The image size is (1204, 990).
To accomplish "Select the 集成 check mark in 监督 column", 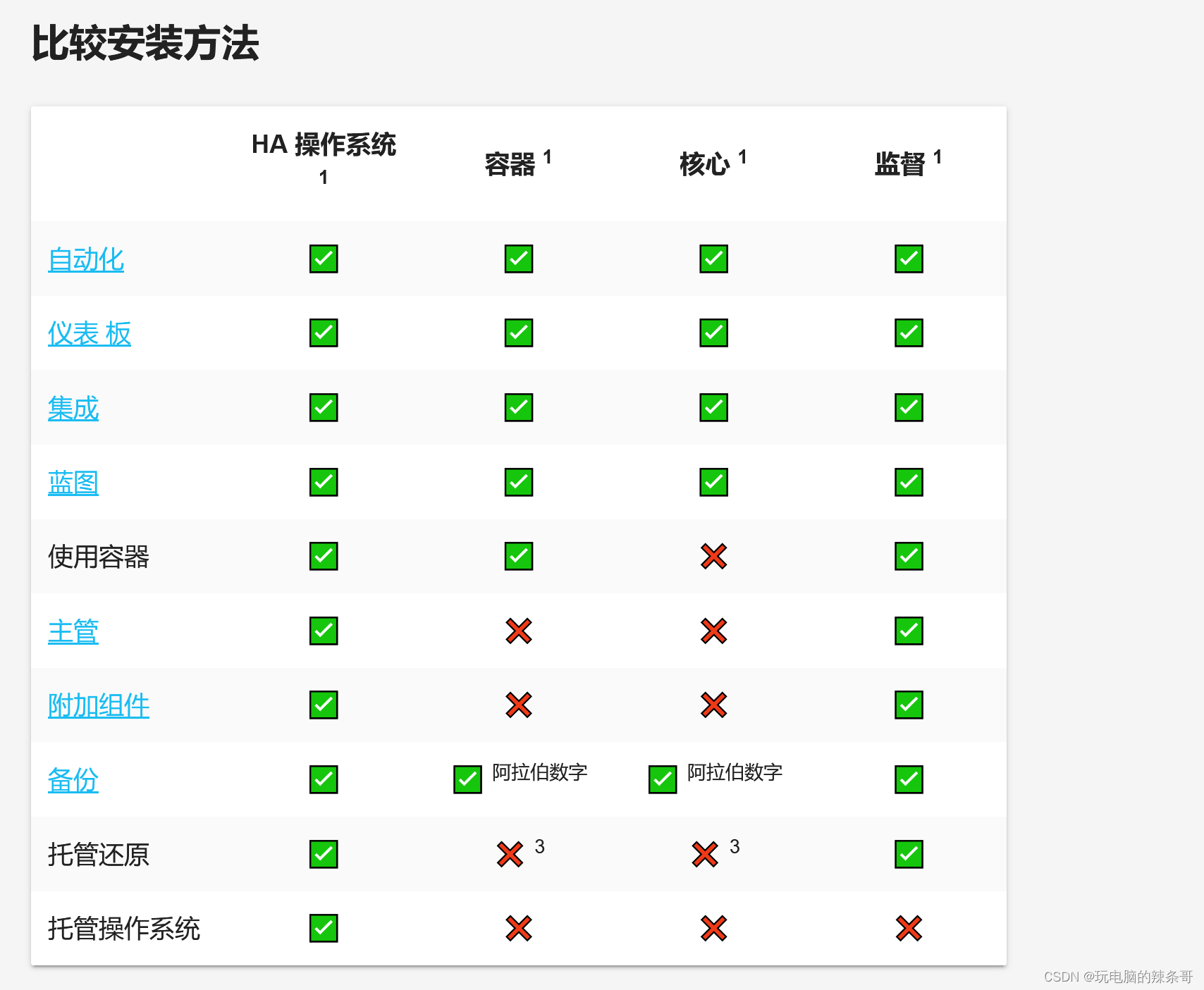I will tap(909, 407).
